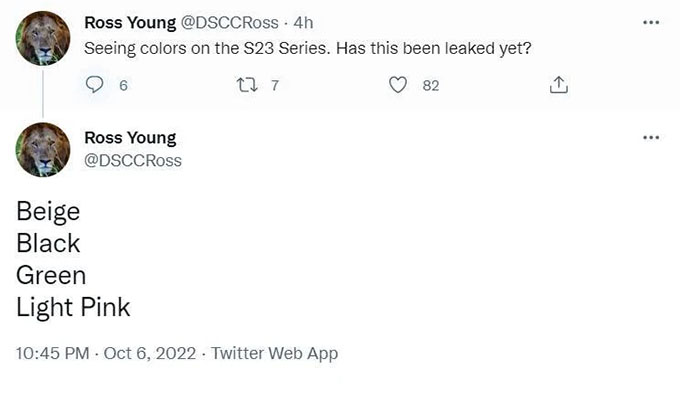Screen dimensions: 680x412
Task: Click the retweet count 7
Action: pyautogui.click(x=274, y=86)
